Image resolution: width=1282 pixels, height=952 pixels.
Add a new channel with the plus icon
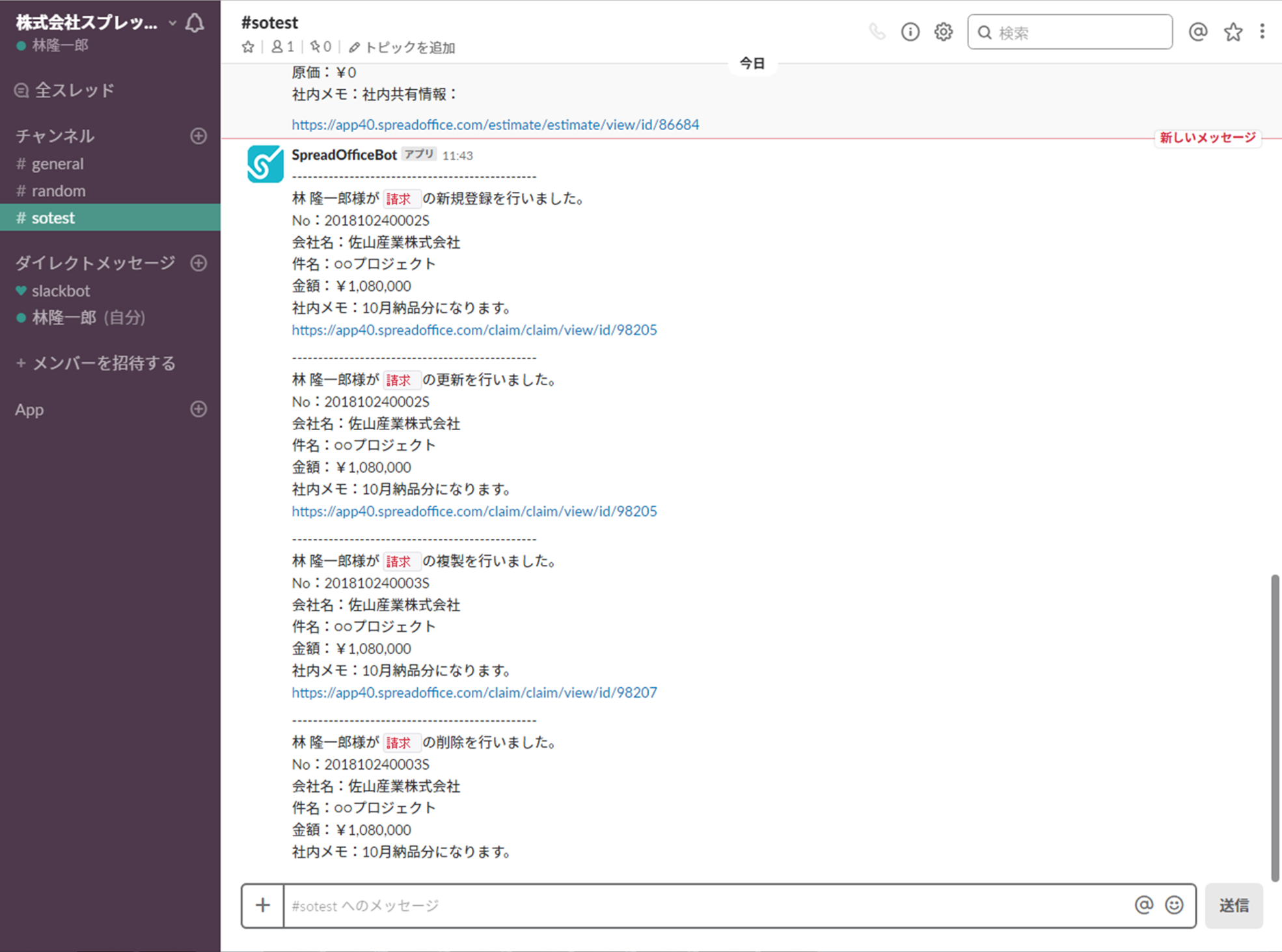[198, 135]
